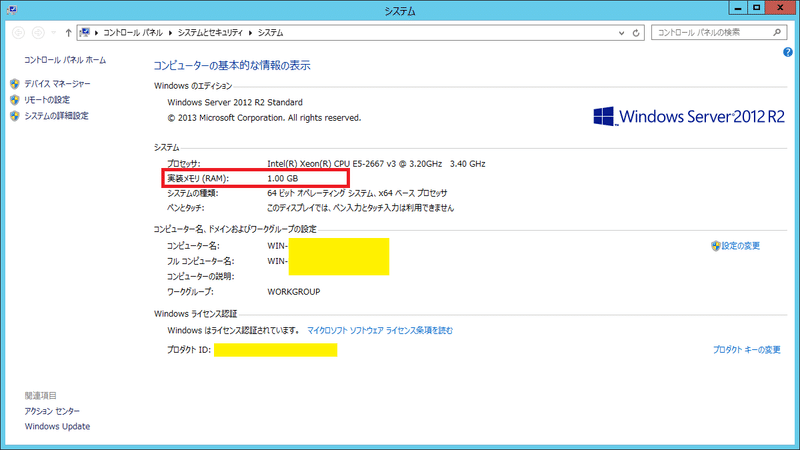Click 設定の変更 link
The image size is (800, 450).
(x=741, y=246)
